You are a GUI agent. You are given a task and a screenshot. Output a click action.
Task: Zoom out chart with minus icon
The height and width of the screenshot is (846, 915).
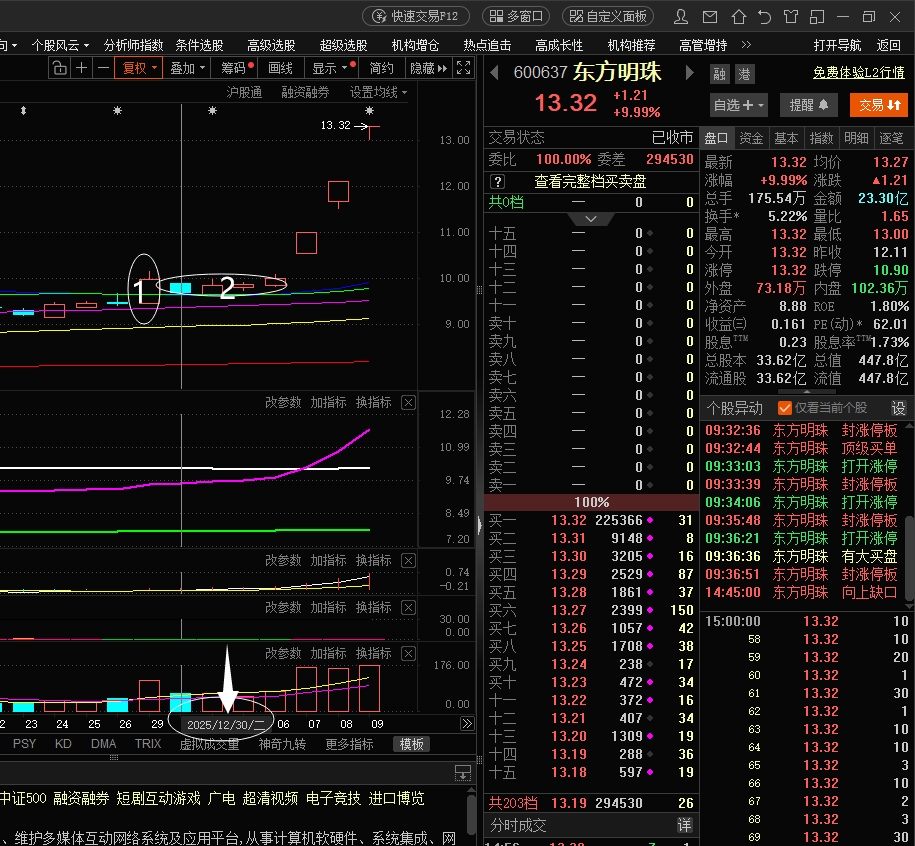pyautogui.click(x=103, y=68)
